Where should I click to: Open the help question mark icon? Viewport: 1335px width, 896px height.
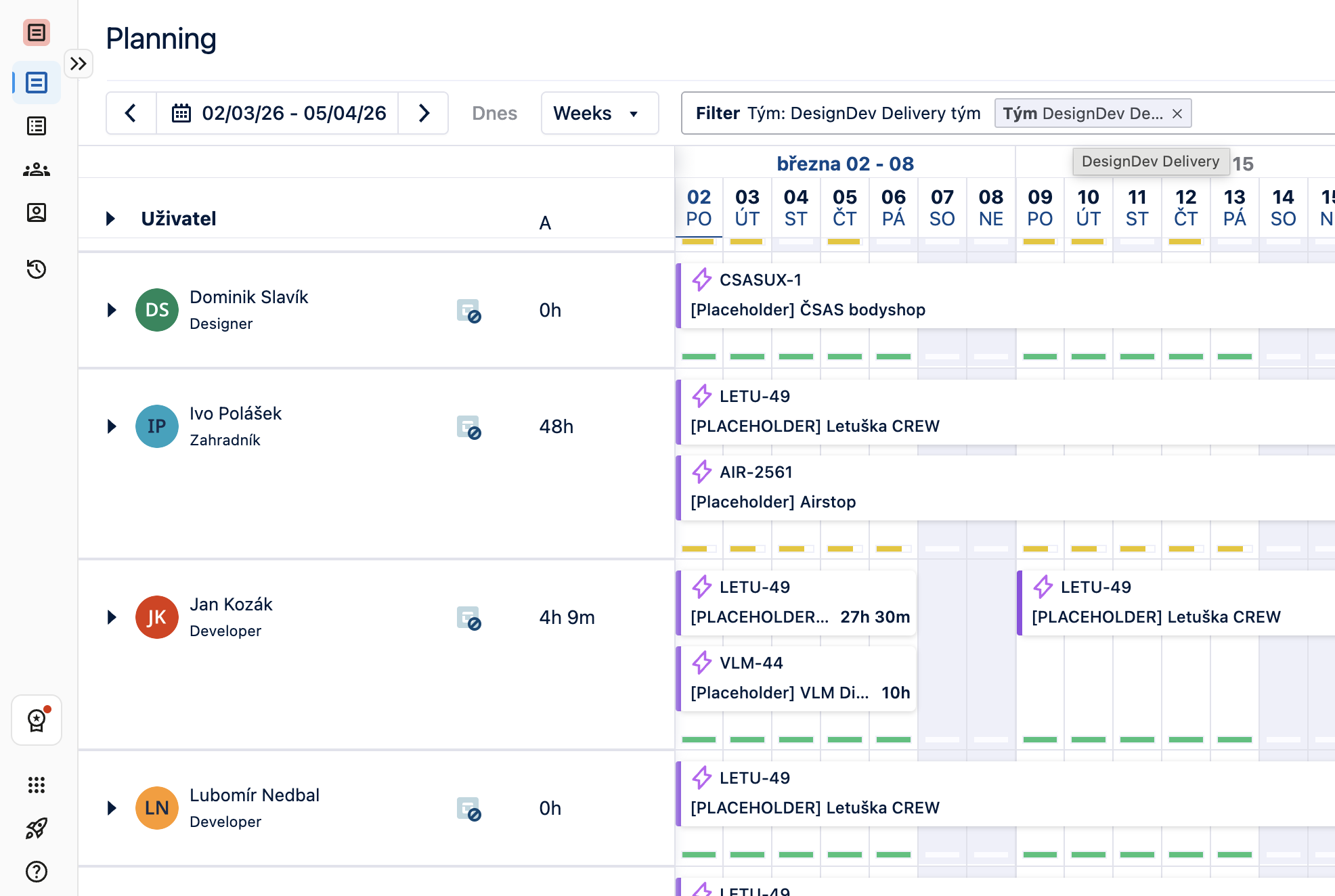[x=37, y=872]
